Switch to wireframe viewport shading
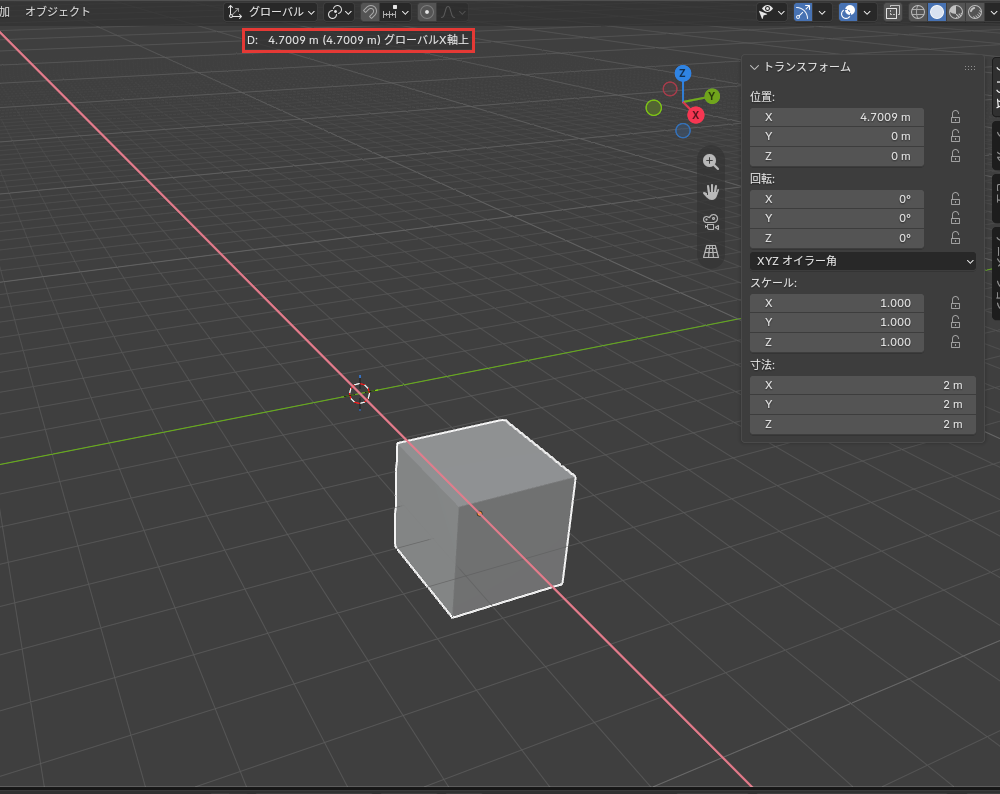This screenshot has height=794, width=1000. [918, 12]
